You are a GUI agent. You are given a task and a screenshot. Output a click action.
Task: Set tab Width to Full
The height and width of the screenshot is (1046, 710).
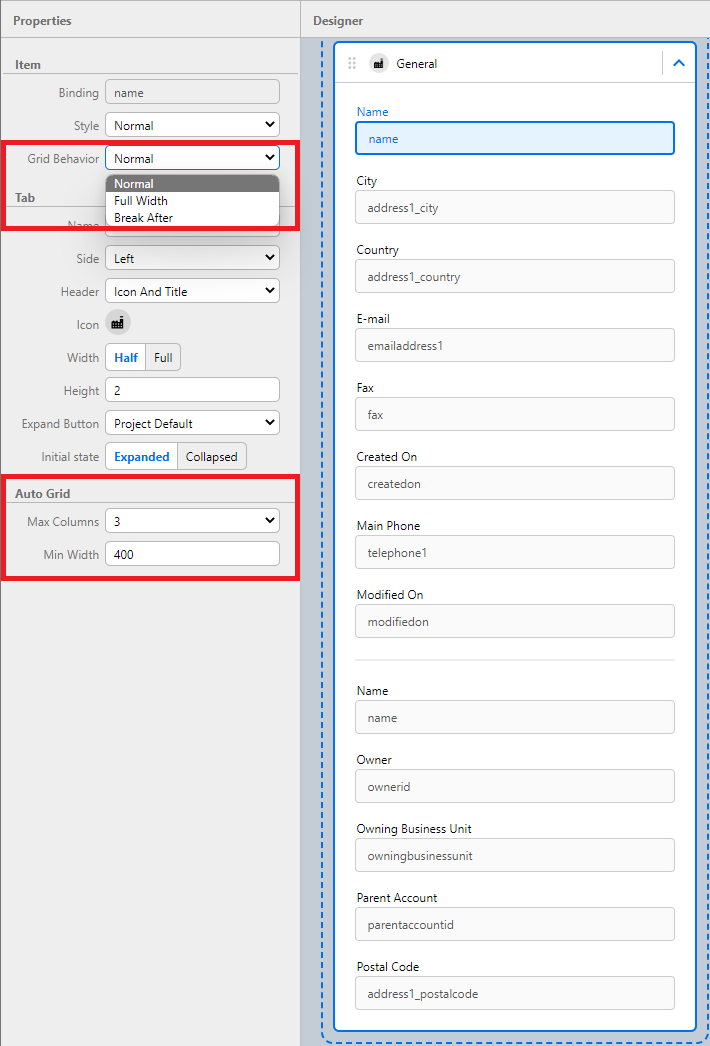[163, 357]
